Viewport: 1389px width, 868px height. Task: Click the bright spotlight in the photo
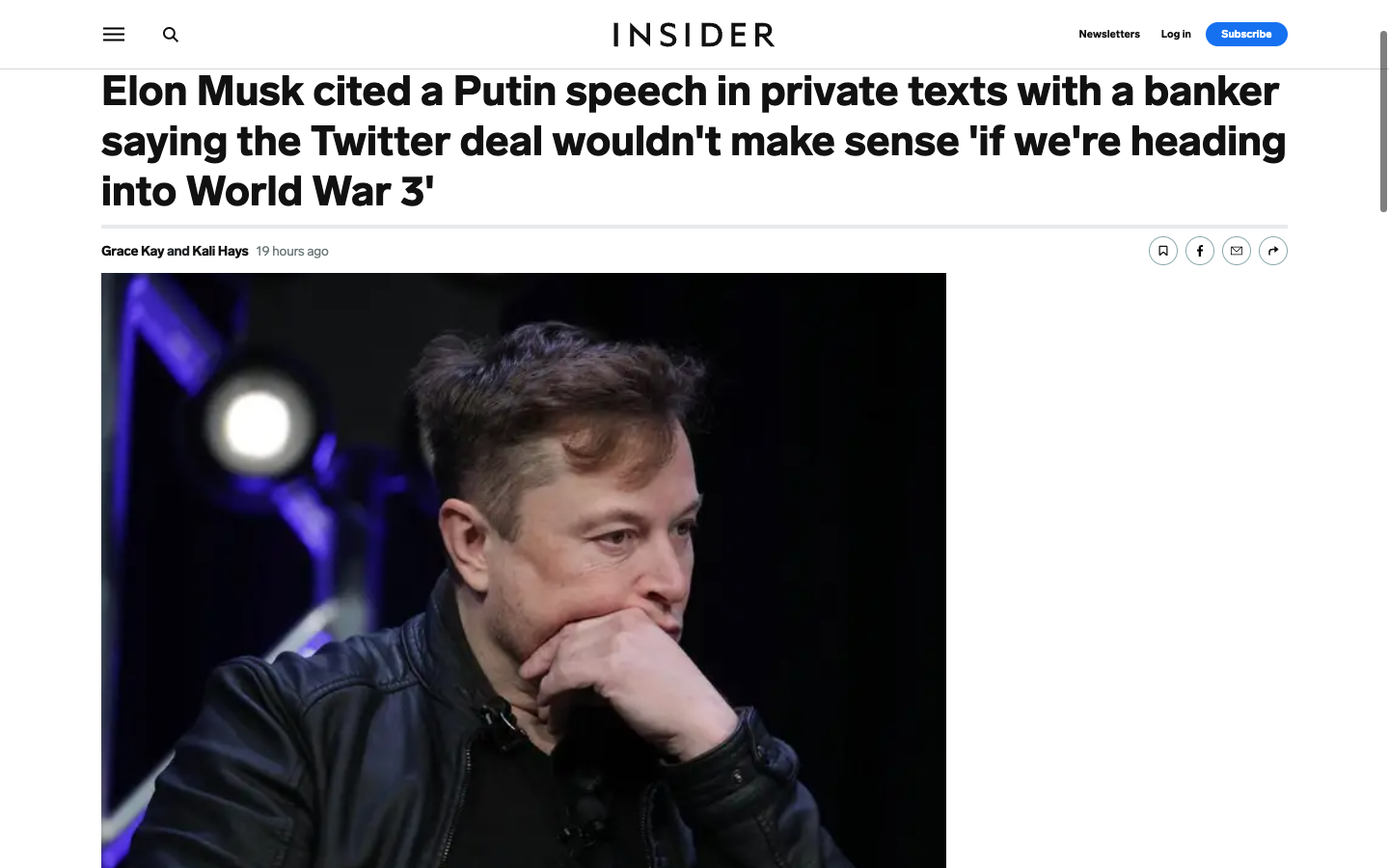click(x=258, y=424)
